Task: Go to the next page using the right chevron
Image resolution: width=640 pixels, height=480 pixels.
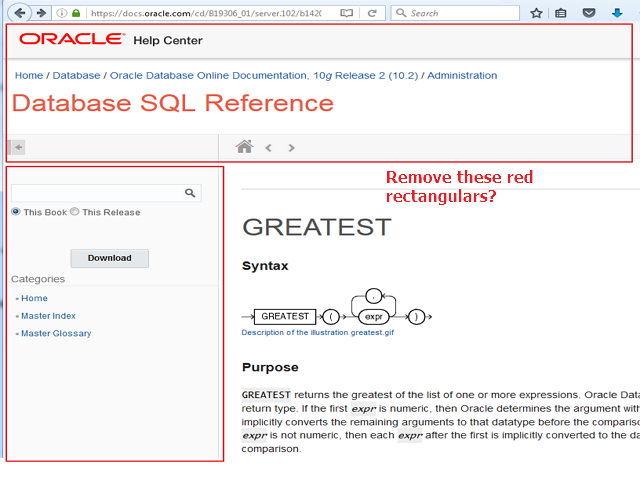Action: point(291,148)
